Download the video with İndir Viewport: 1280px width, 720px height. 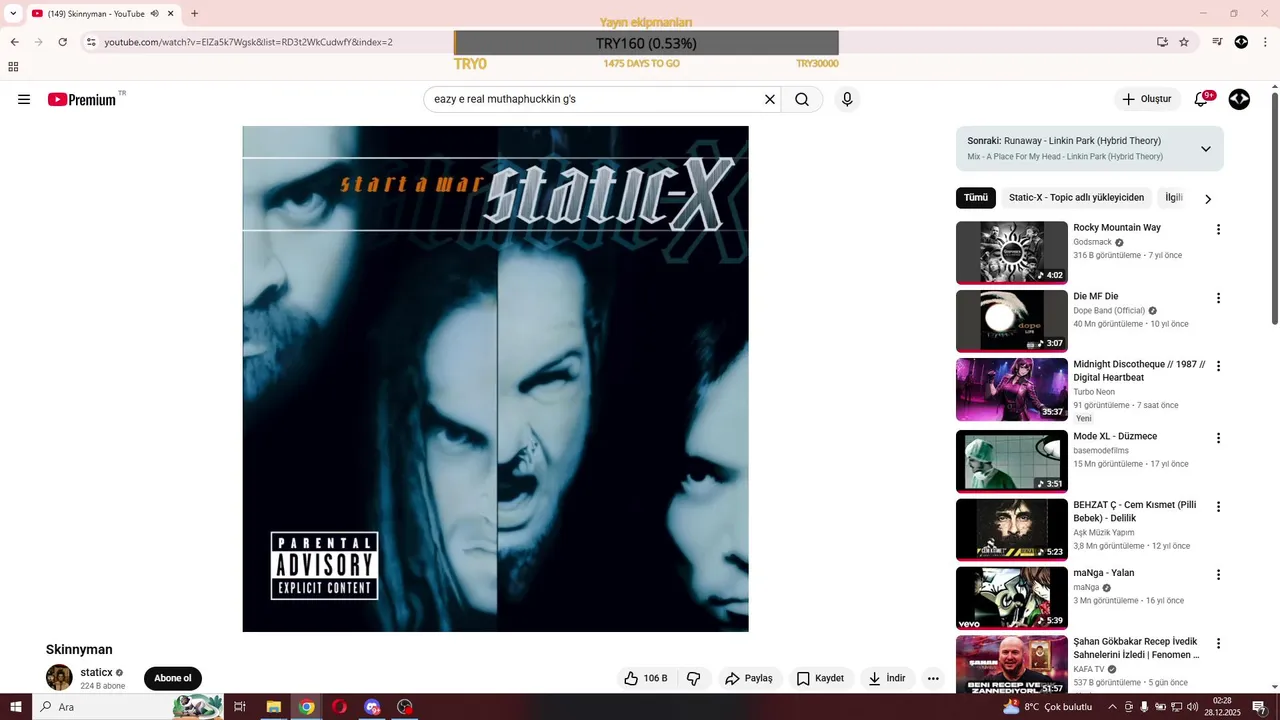(887, 678)
